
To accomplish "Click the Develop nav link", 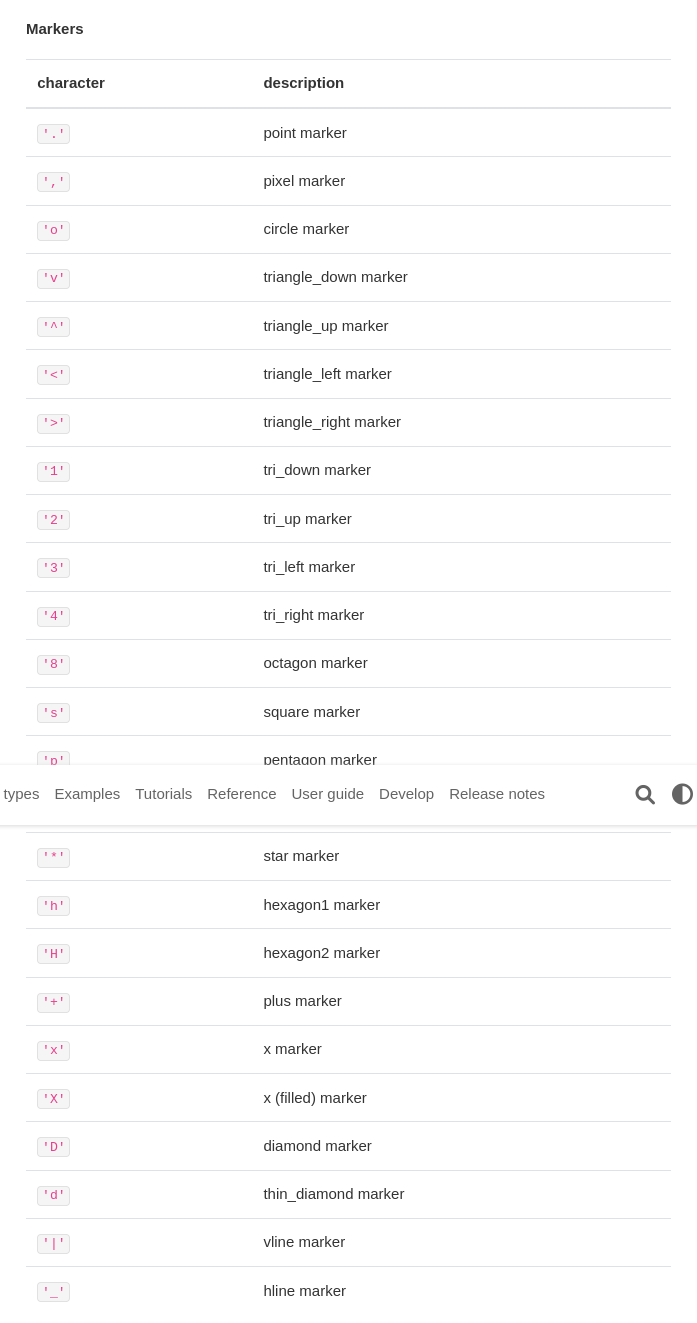I will coord(406,794).
